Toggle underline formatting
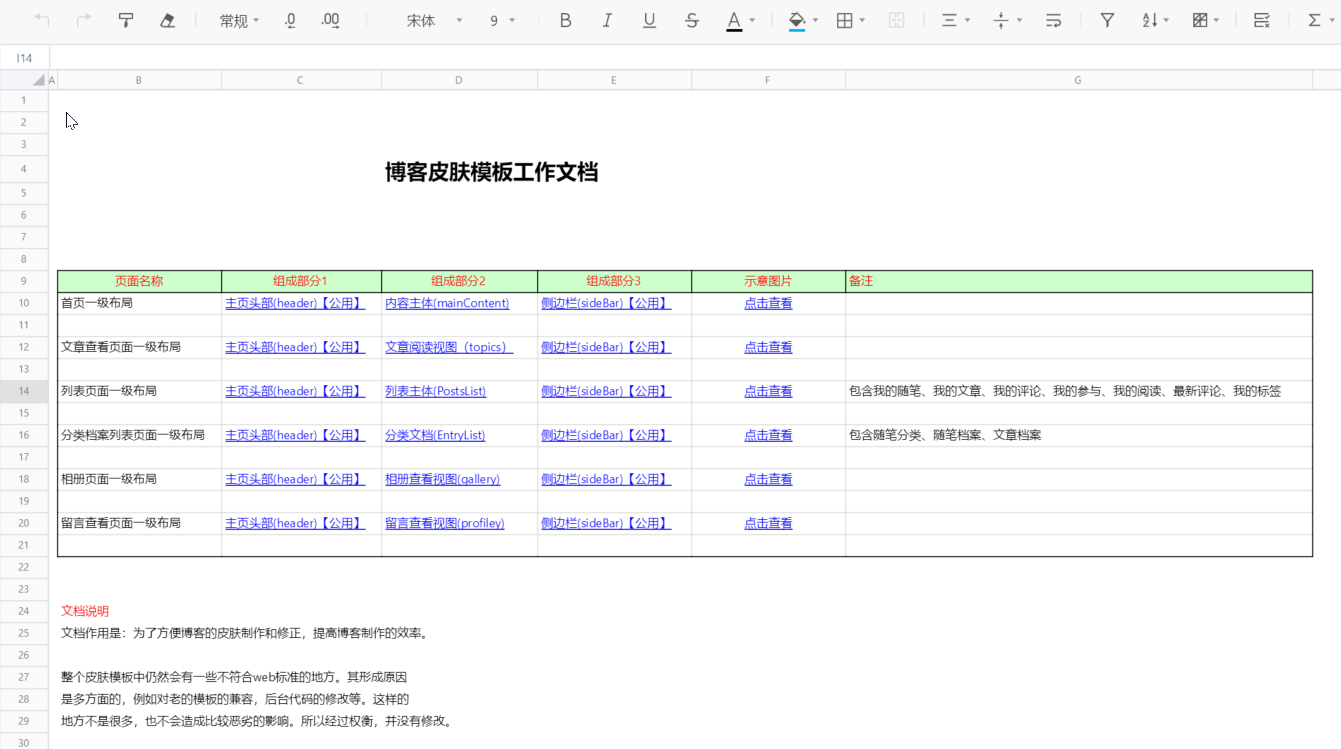Image resolution: width=1341 pixels, height=749 pixels. [649, 20]
